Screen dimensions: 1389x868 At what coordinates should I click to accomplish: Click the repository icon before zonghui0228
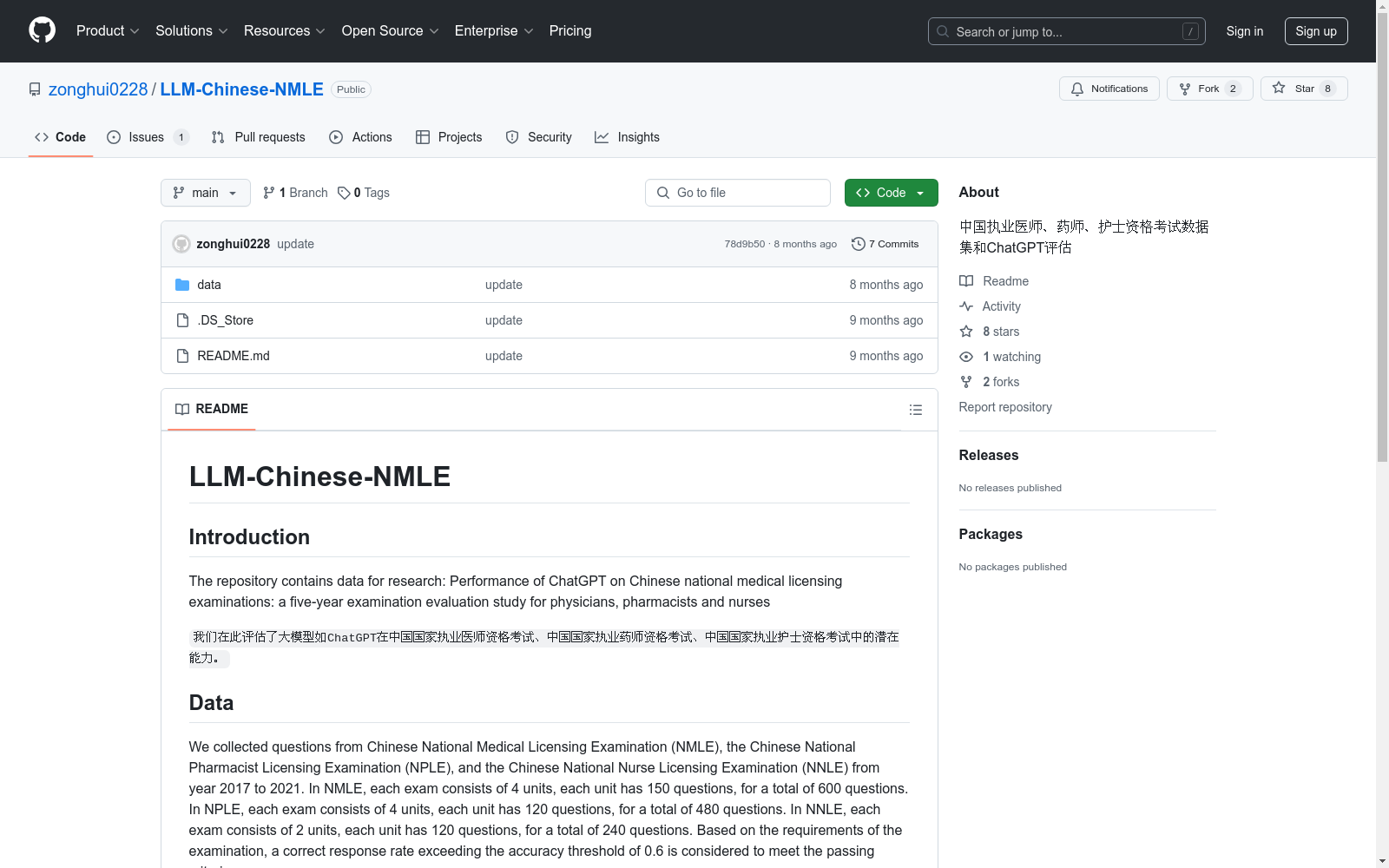[35, 89]
